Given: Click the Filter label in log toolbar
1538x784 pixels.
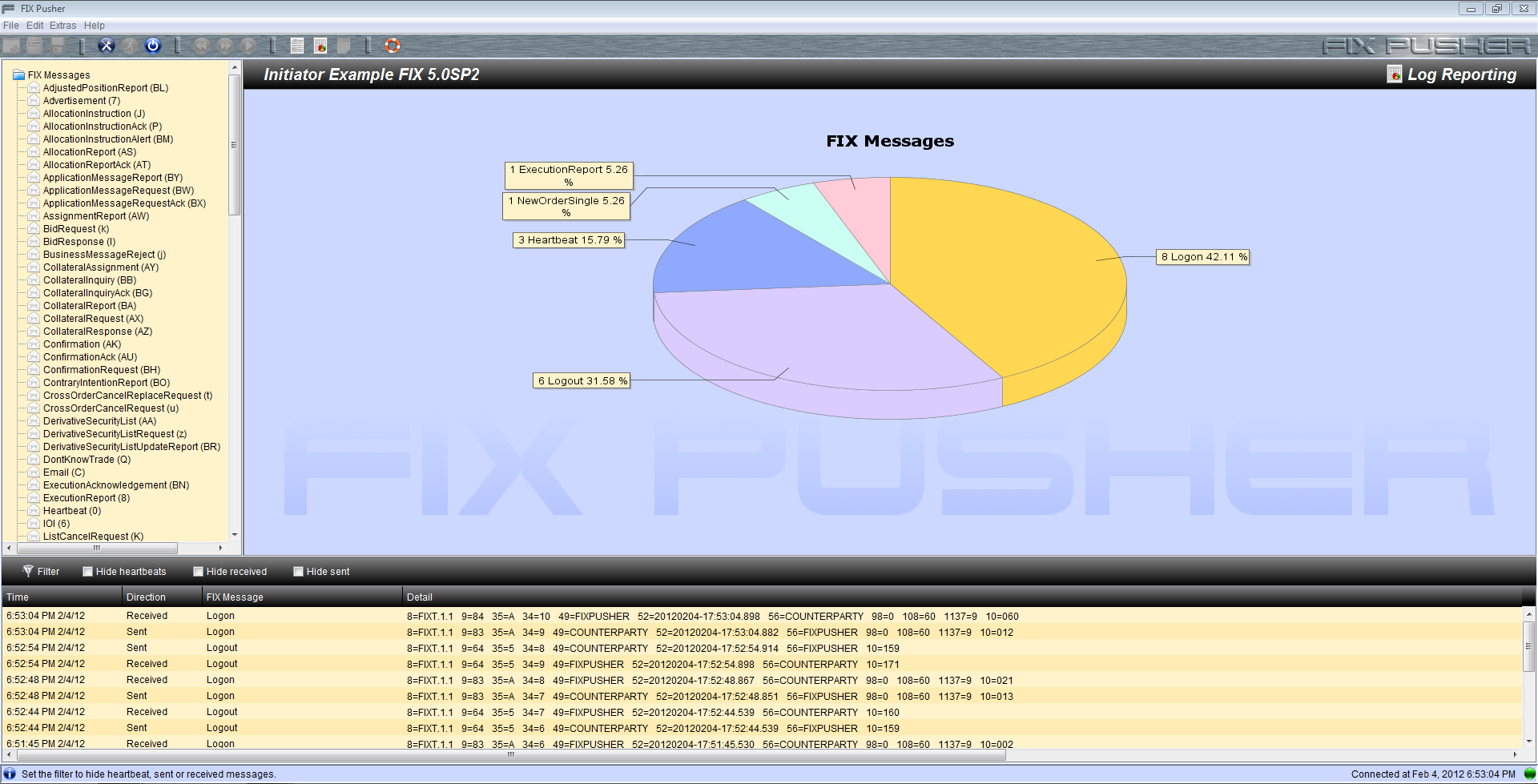Looking at the screenshot, I should click(x=48, y=572).
